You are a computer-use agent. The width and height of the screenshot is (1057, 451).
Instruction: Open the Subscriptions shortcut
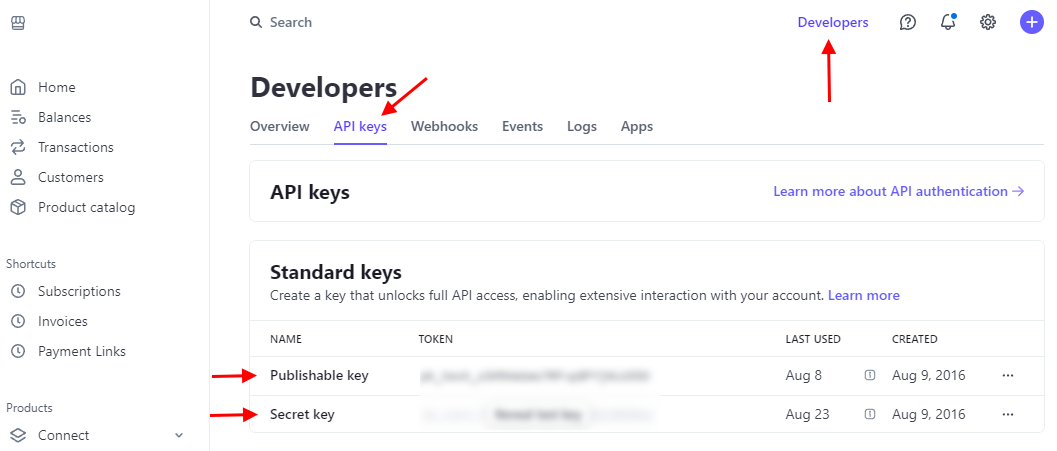point(79,291)
